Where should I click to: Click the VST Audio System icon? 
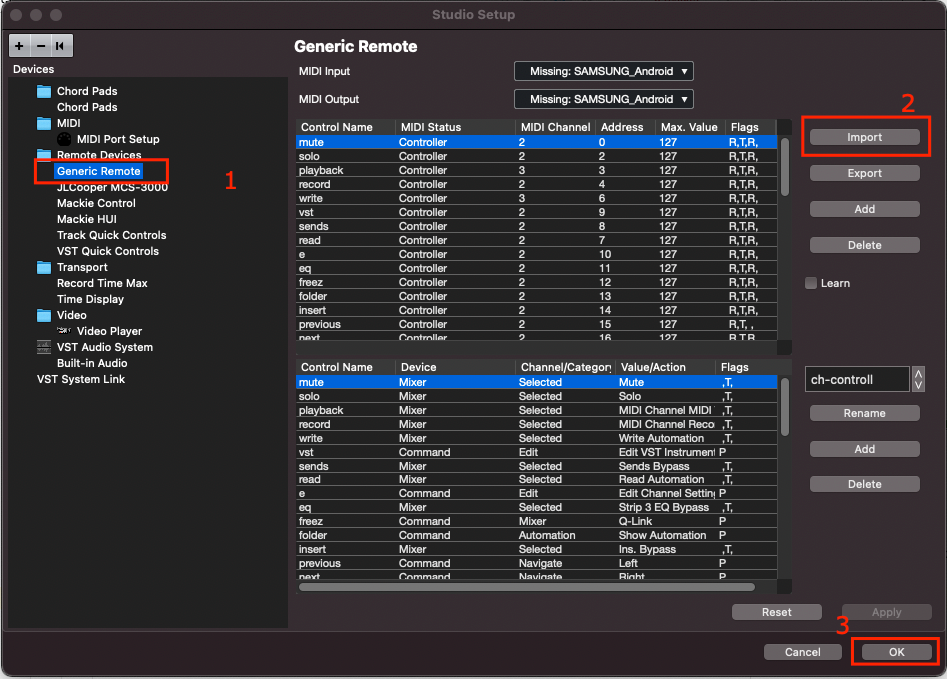44,347
